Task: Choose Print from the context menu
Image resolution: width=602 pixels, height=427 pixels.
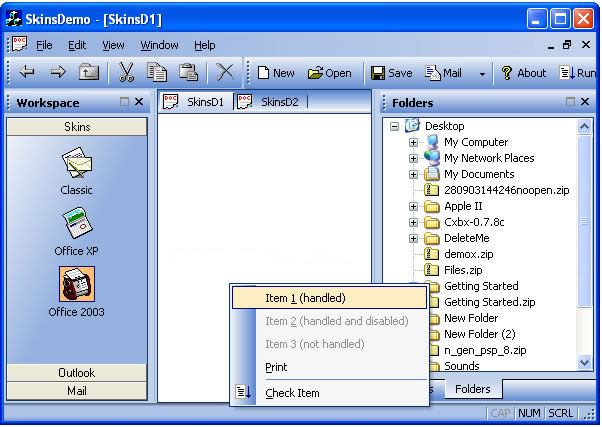Action: (x=329, y=367)
